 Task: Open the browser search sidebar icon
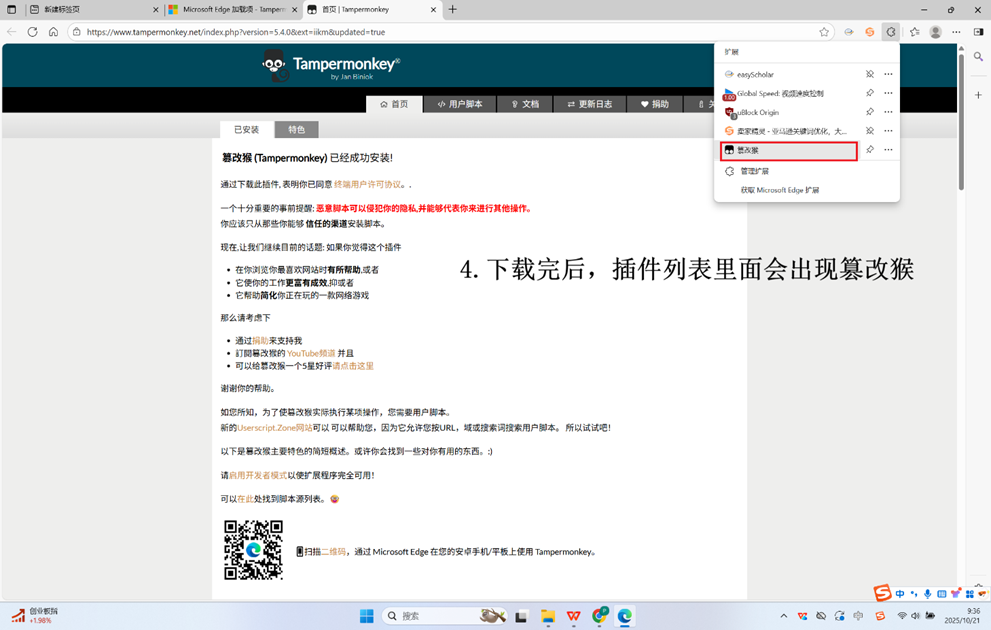[x=979, y=56]
